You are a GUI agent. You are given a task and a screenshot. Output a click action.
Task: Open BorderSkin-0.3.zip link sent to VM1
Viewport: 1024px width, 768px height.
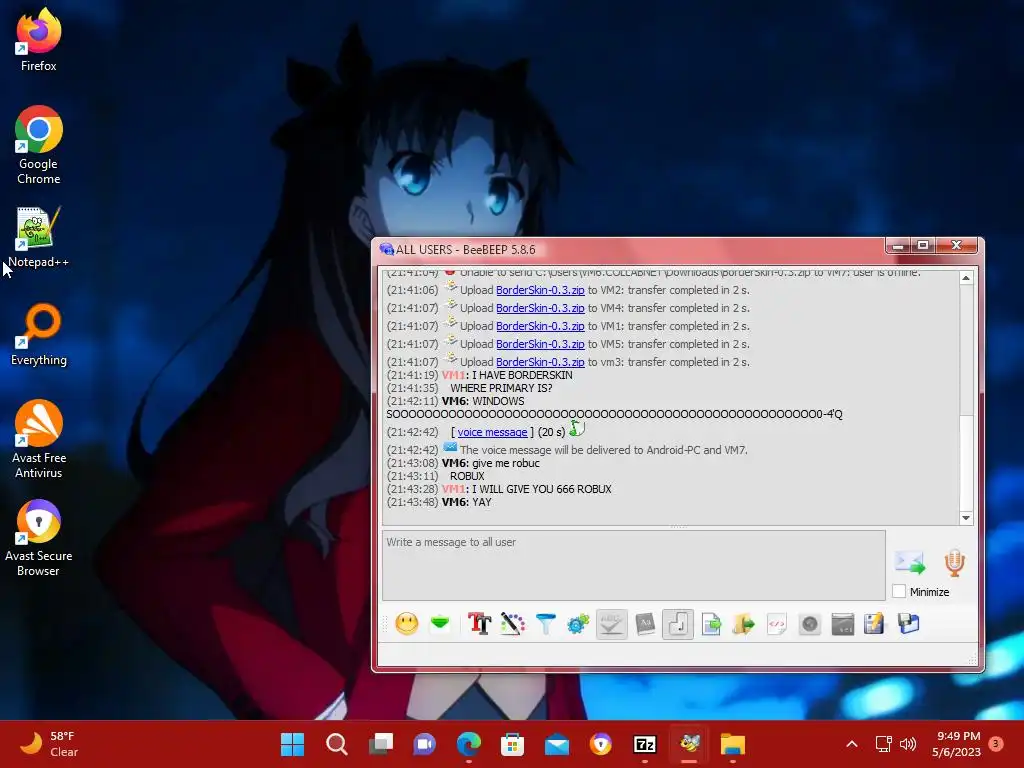tap(540, 326)
